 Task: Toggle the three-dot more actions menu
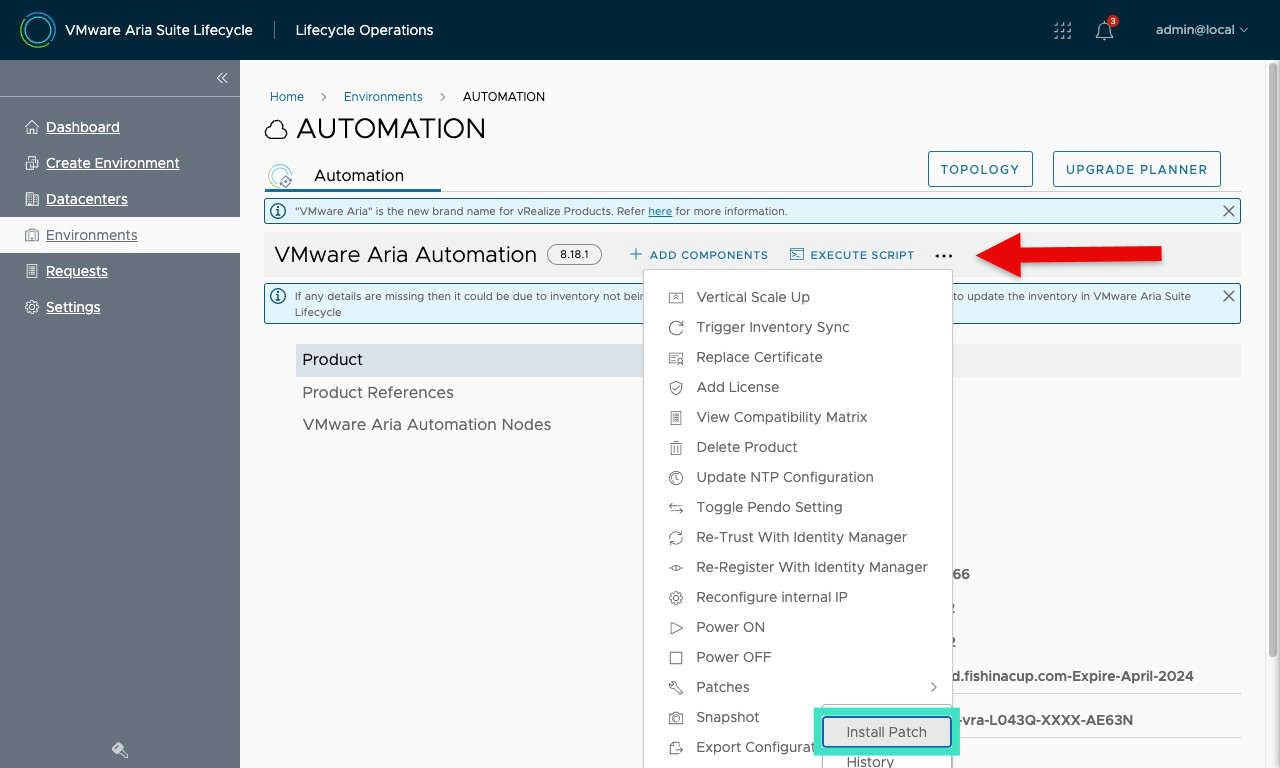pos(944,256)
